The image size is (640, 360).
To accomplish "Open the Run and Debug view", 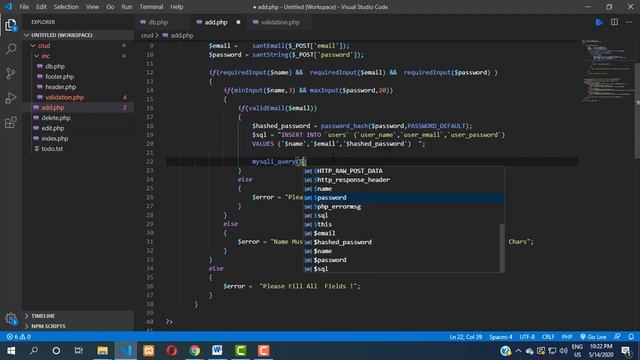I will [11, 98].
